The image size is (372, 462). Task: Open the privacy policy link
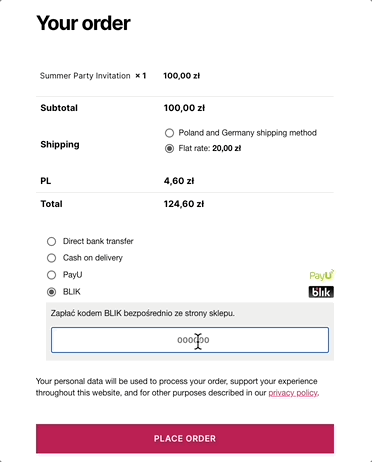coord(293,393)
